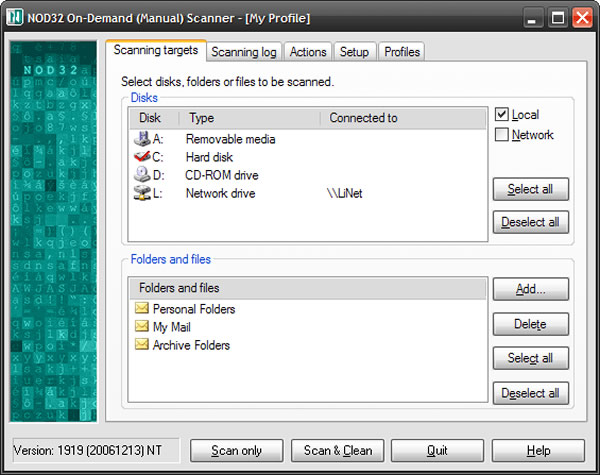Click the Add... button
This screenshot has height=475, width=600.
(x=530, y=289)
